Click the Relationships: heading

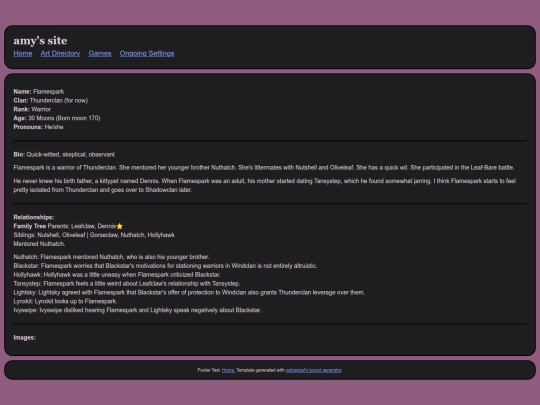(x=34, y=217)
